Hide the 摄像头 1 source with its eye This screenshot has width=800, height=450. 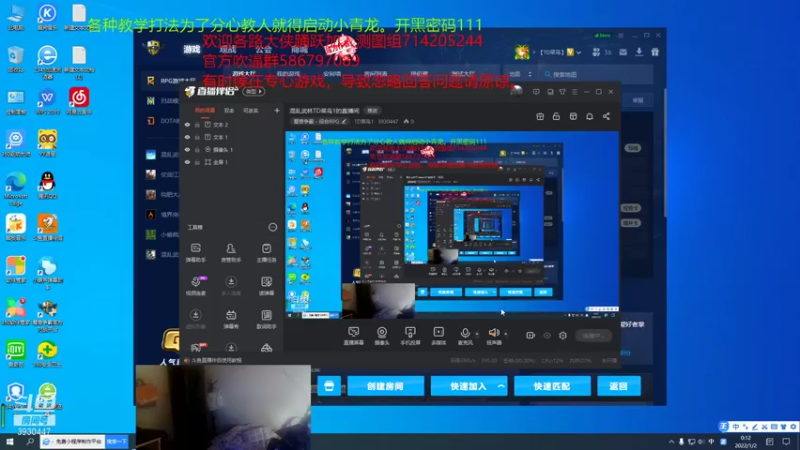(187, 149)
